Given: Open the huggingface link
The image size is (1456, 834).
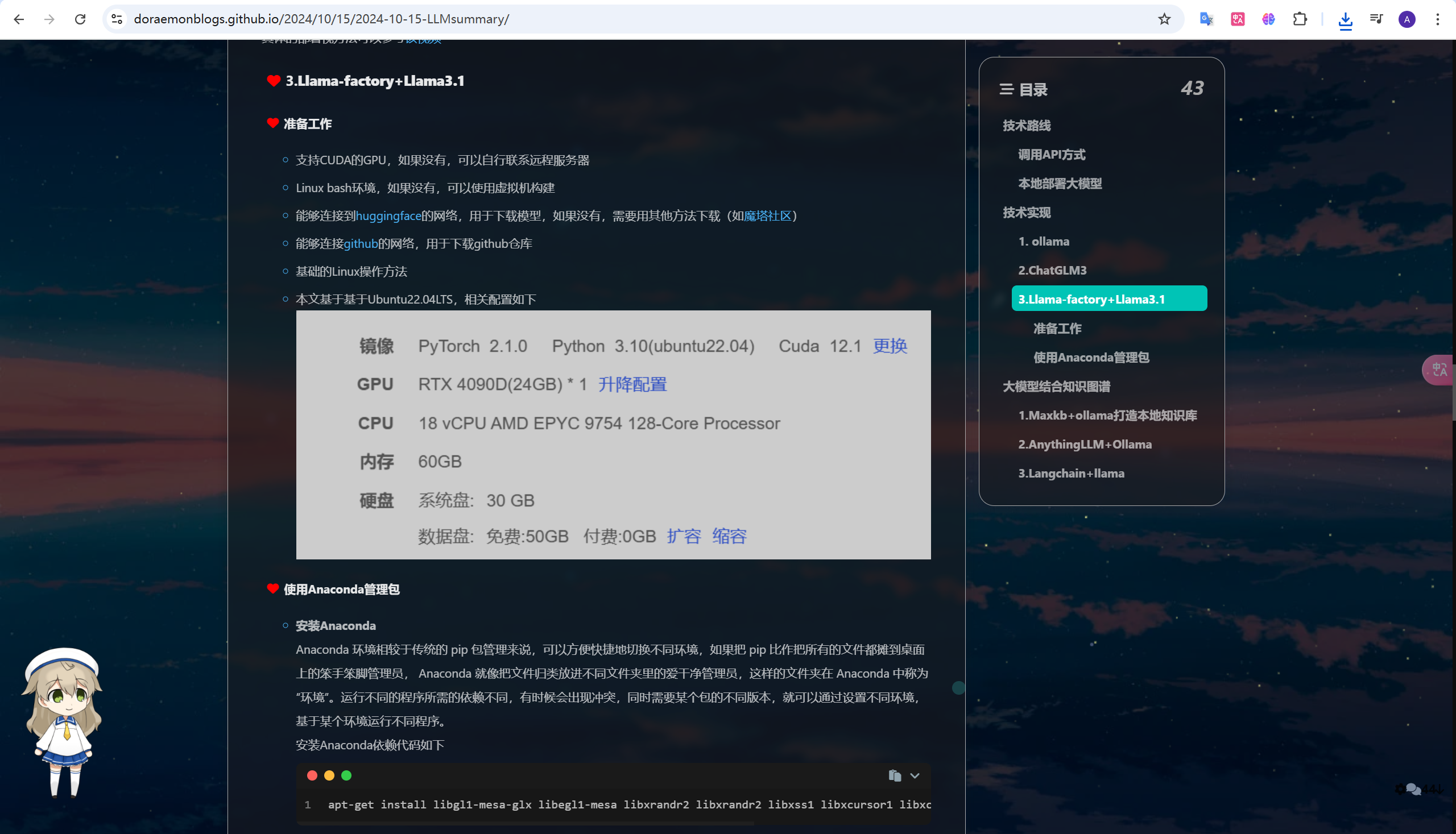Looking at the screenshot, I should point(388,216).
